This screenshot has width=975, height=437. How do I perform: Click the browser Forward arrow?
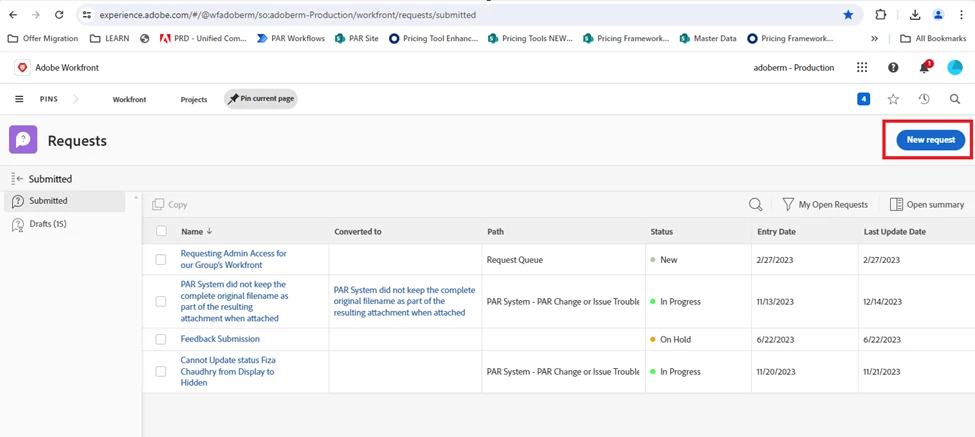point(35,14)
